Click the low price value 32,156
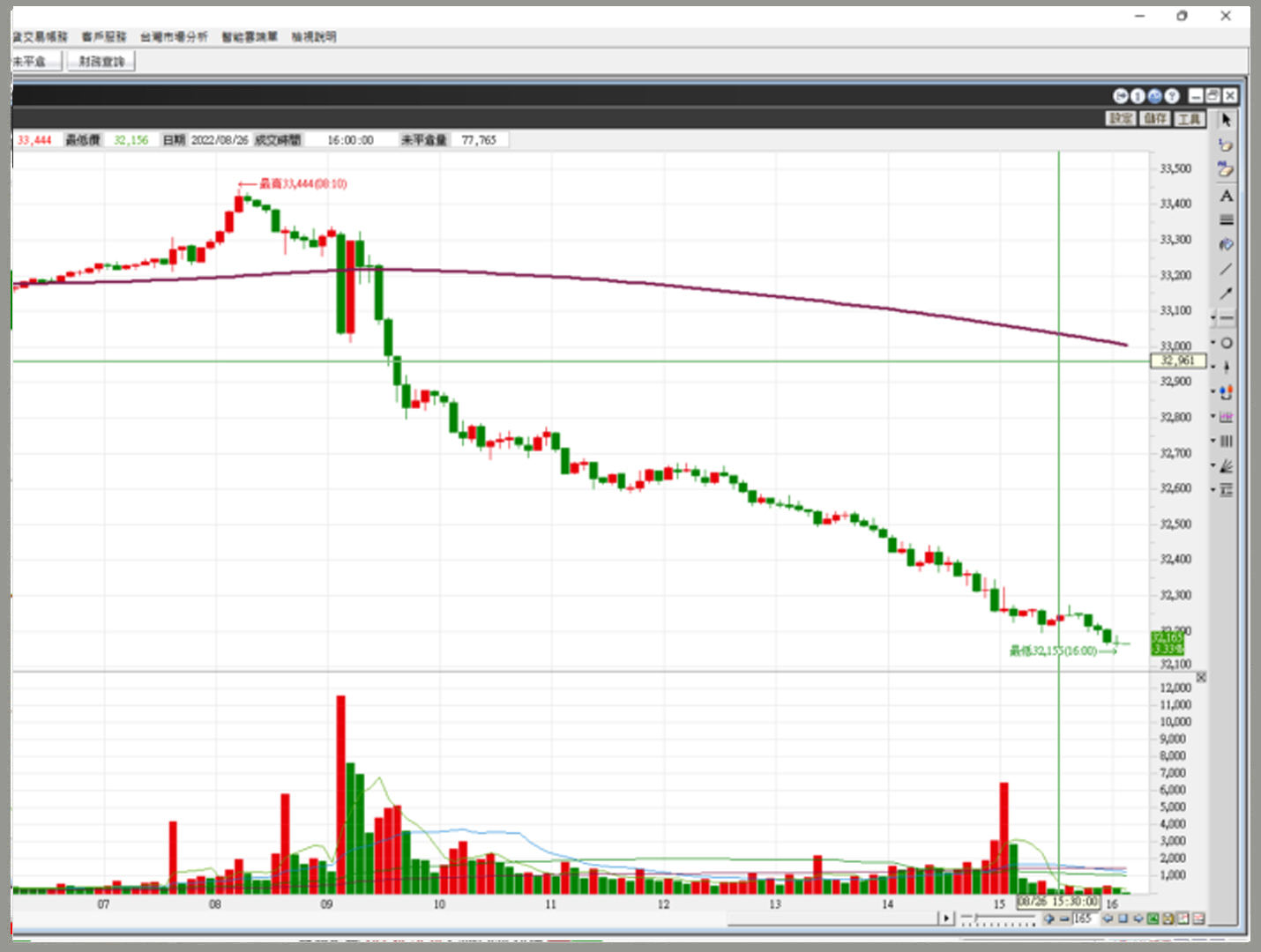 point(131,140)
